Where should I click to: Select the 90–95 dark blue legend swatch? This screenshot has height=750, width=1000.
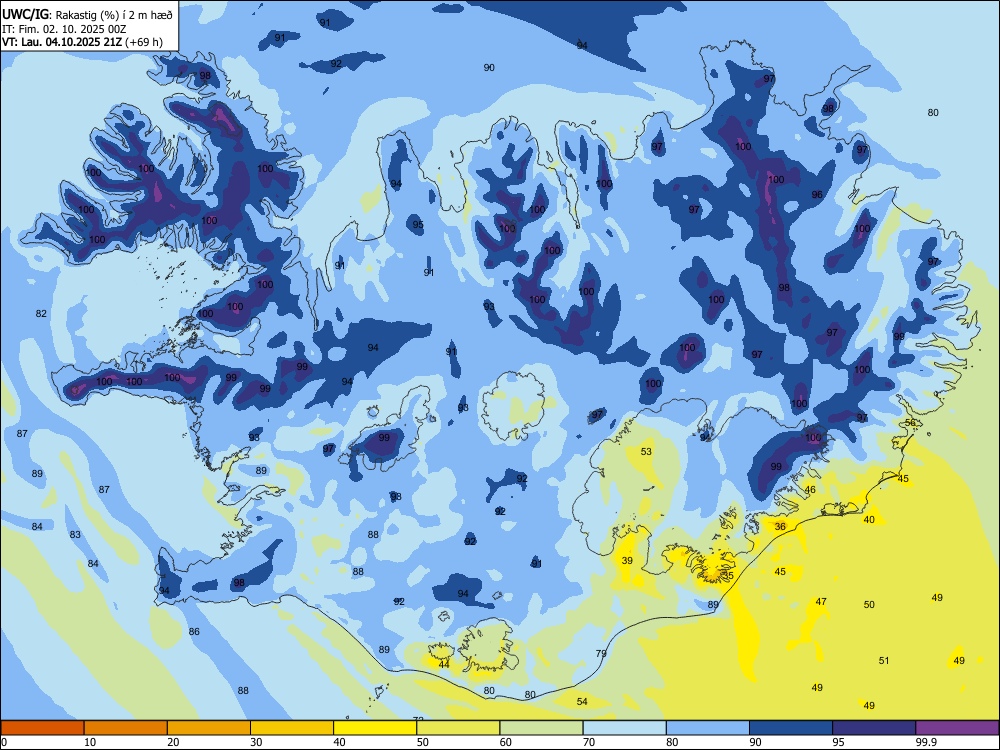(791, 728)
